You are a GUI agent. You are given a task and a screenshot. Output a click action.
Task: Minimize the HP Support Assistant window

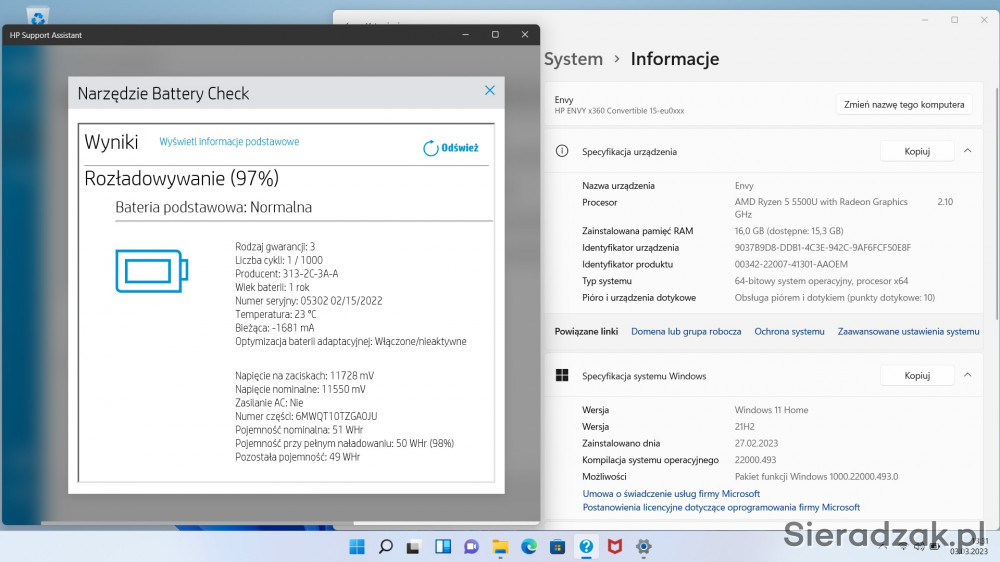tap(466, 34)
